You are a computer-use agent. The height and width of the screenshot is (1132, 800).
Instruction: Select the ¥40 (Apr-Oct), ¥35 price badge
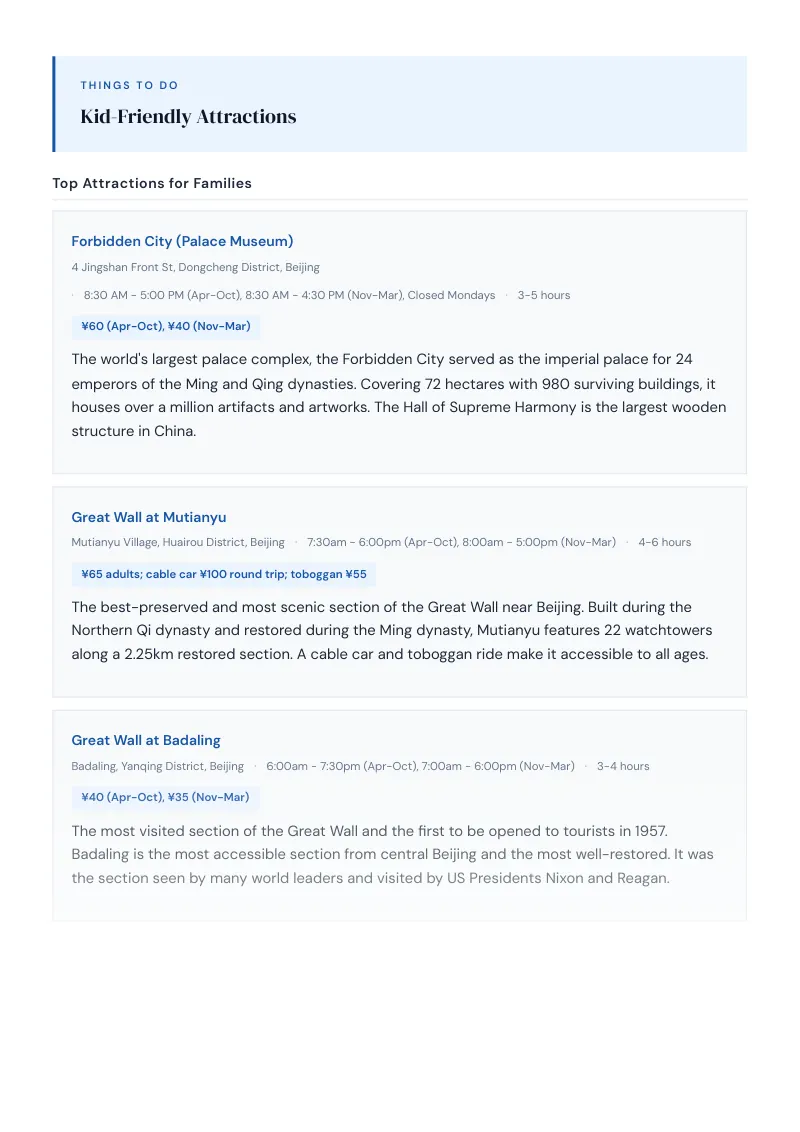165,797
